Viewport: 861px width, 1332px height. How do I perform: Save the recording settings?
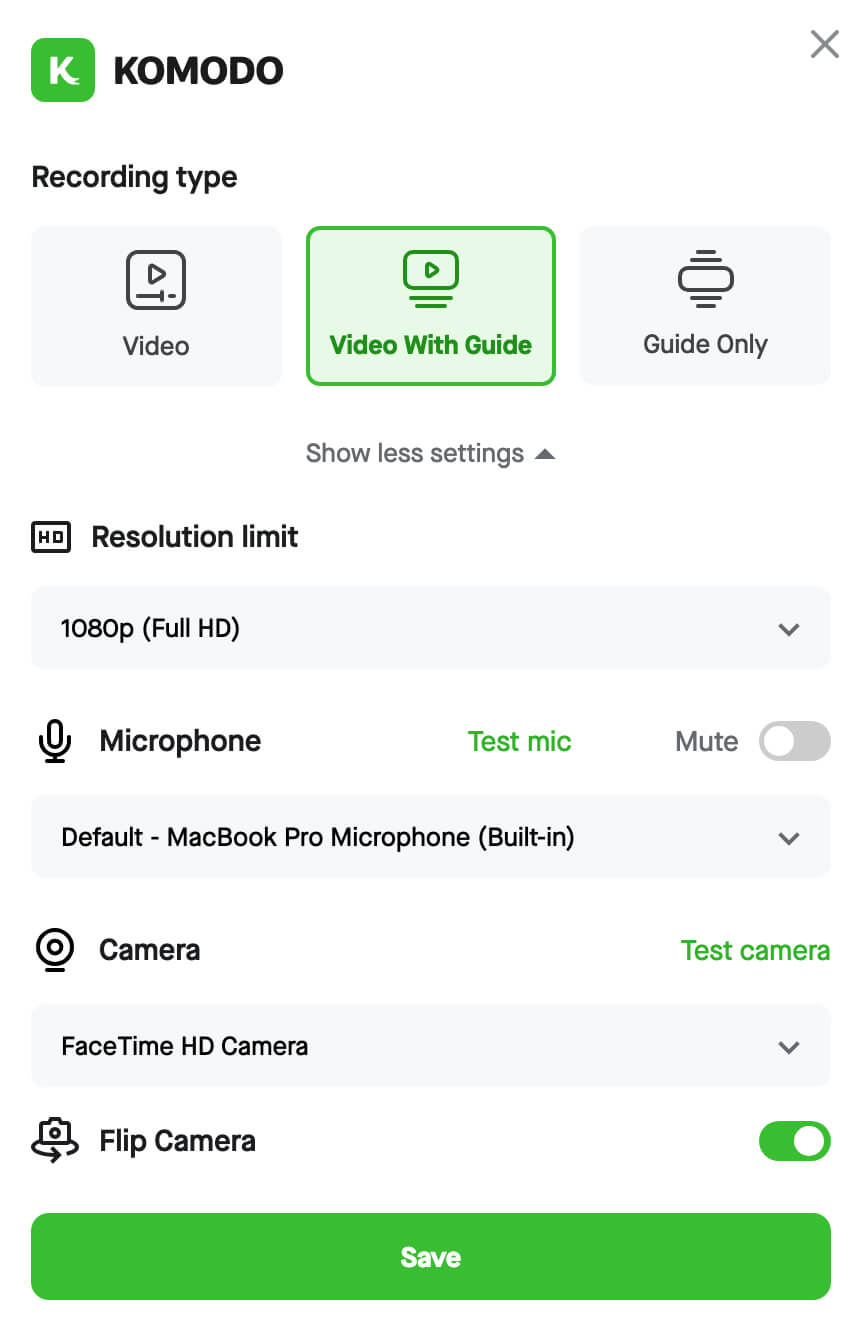[x=431, y=1257]
